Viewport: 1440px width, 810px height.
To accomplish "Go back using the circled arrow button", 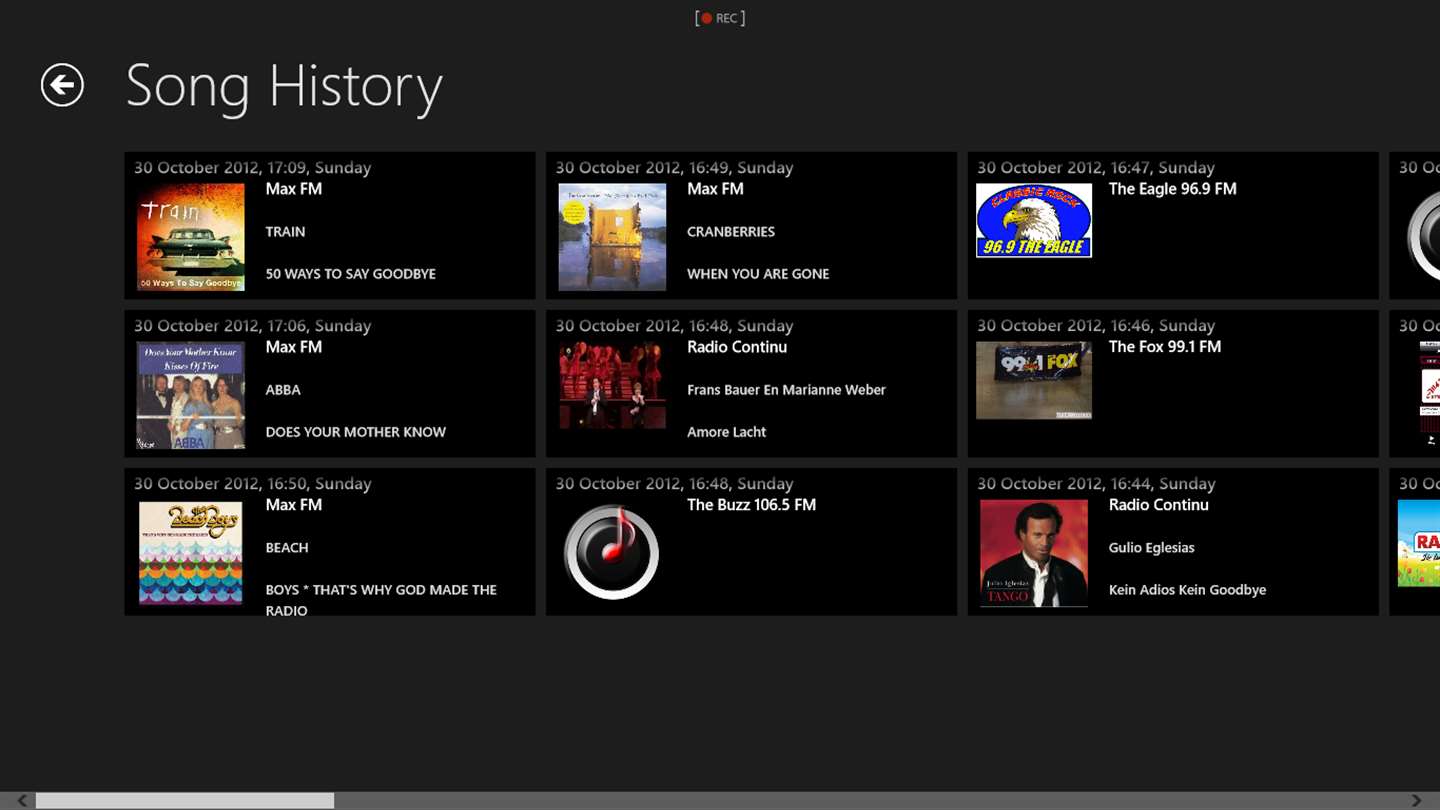I will pyautogui.click(x=62, y=85).
